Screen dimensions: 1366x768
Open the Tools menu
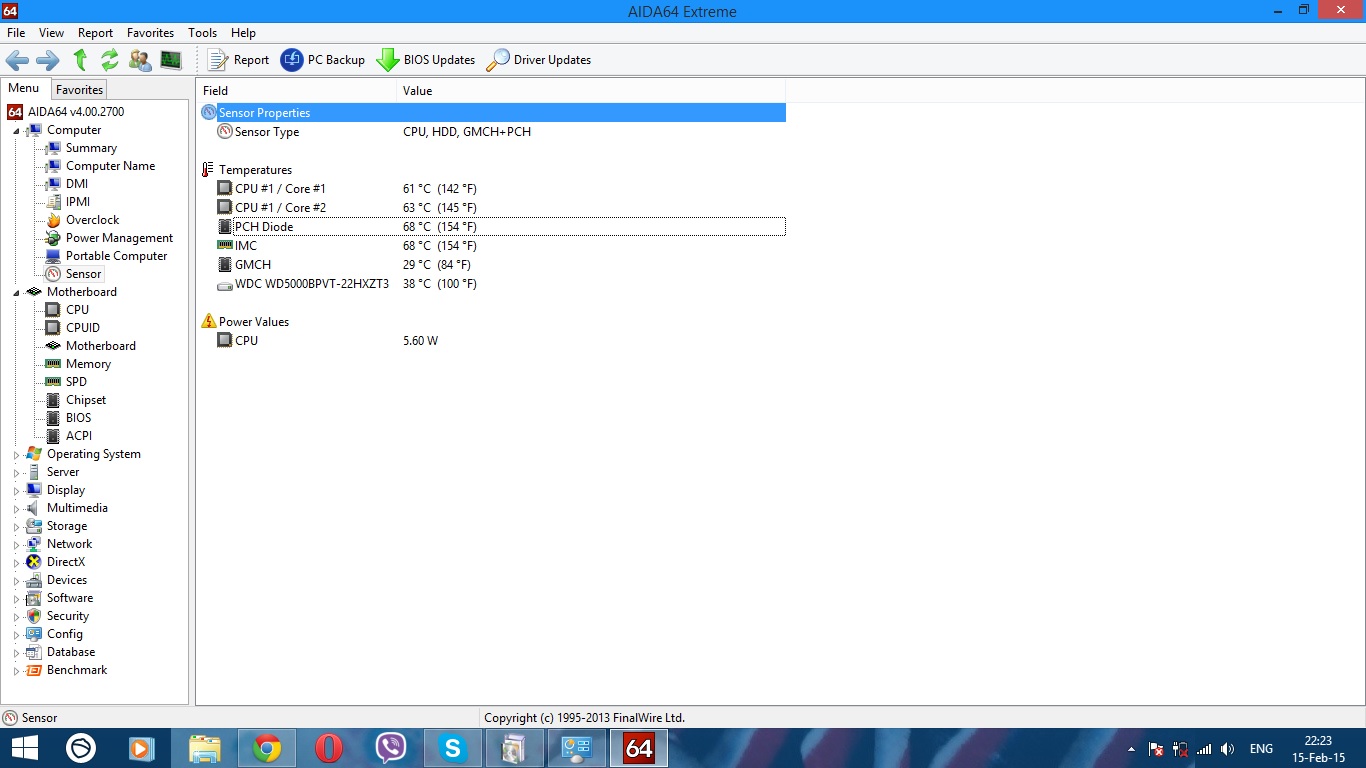(202, 33)
